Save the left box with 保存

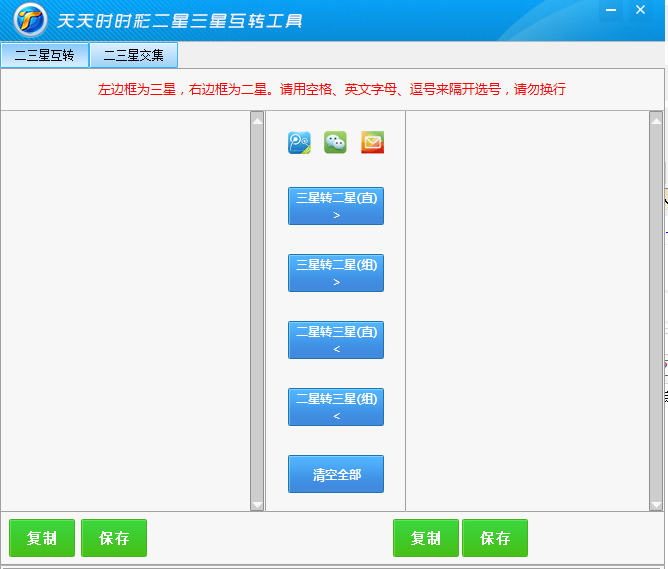(114, 538)
